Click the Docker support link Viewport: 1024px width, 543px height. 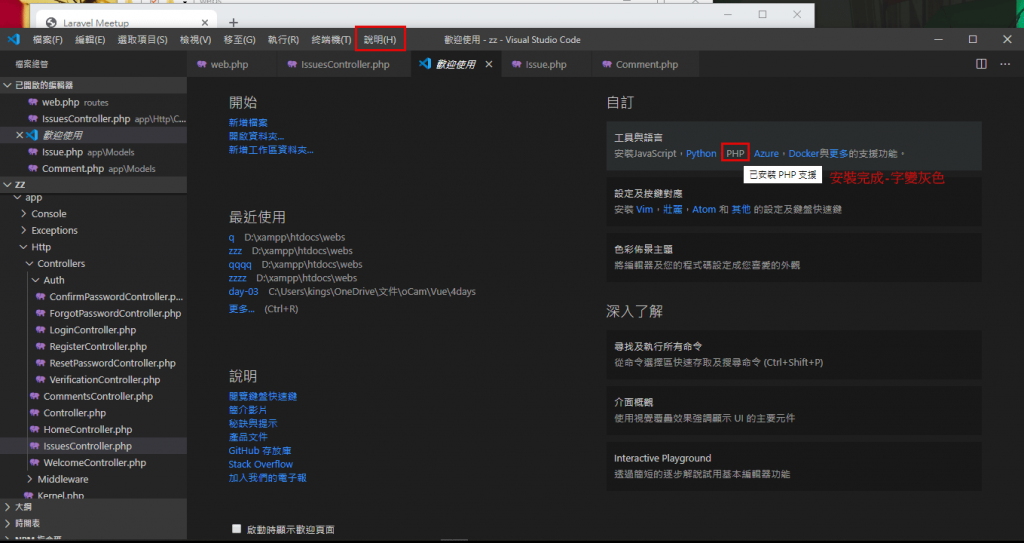click(x=804, y=154)
